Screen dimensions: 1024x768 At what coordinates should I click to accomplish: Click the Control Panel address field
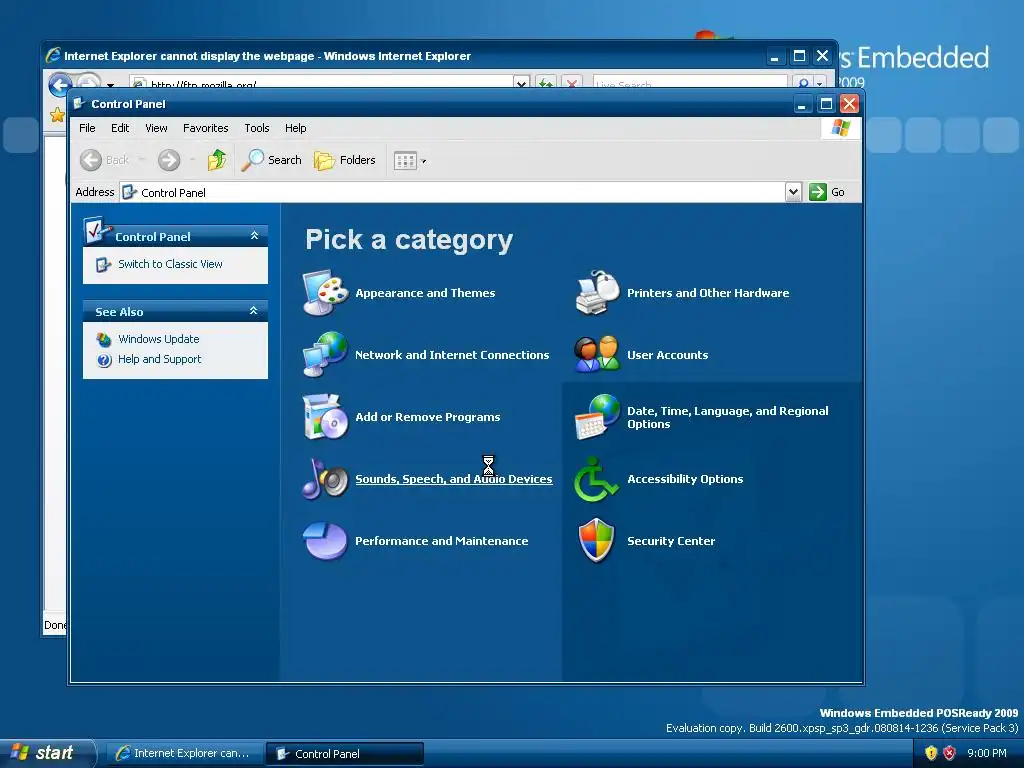(x=453, y=192)
